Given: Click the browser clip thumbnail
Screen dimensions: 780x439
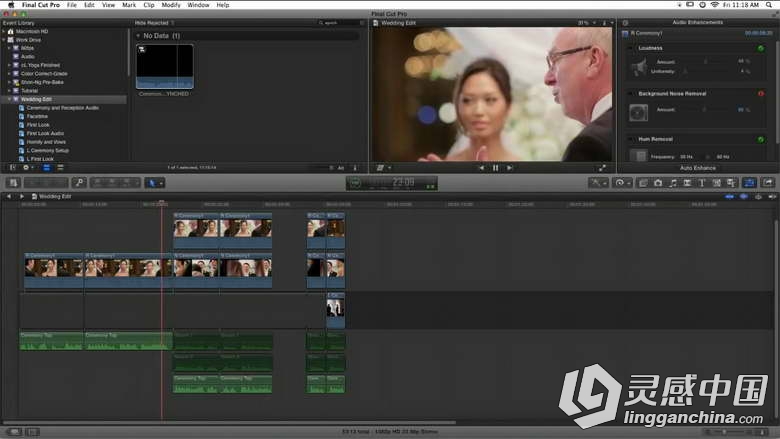Looking at the screenshot, I should pos(165,67).
